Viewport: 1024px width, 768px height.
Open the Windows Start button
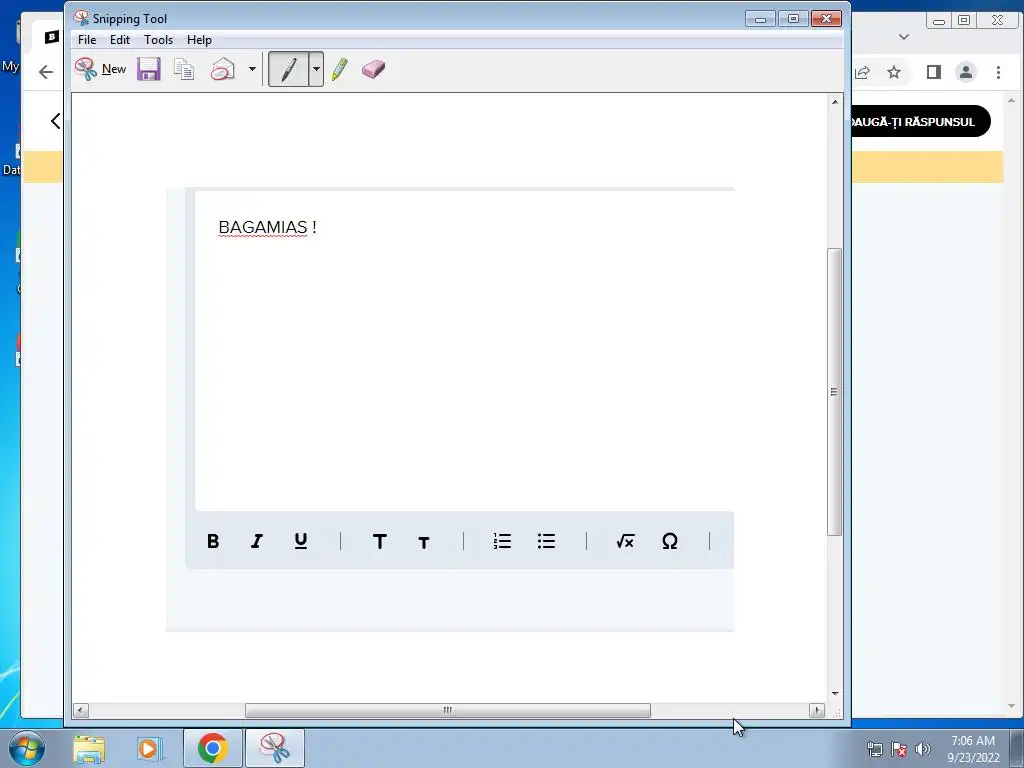tap(27, 748)
